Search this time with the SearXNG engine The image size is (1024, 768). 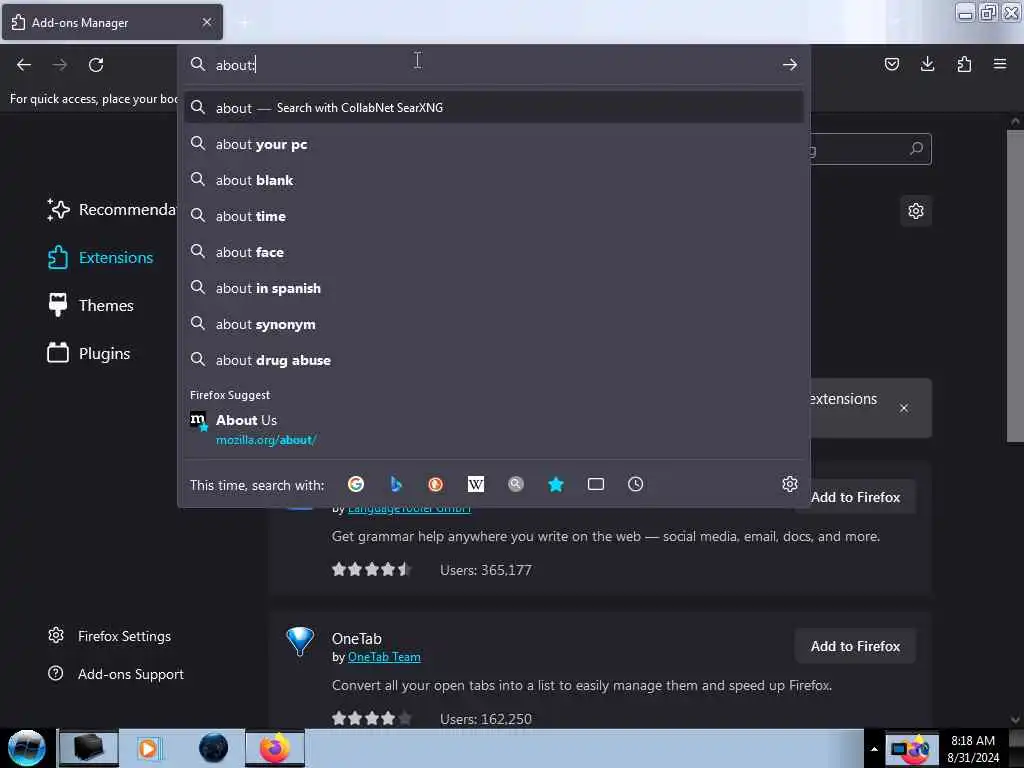tap(516, 484)
